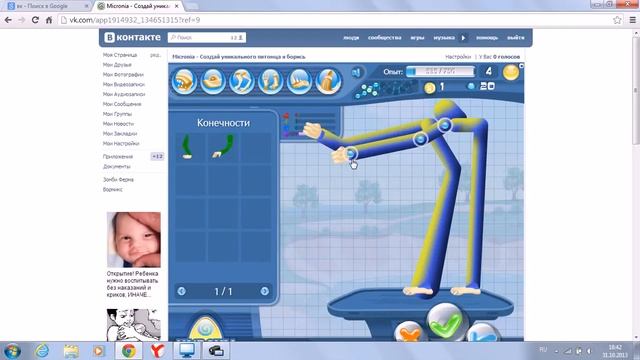Click the browser back arrow

8,20
